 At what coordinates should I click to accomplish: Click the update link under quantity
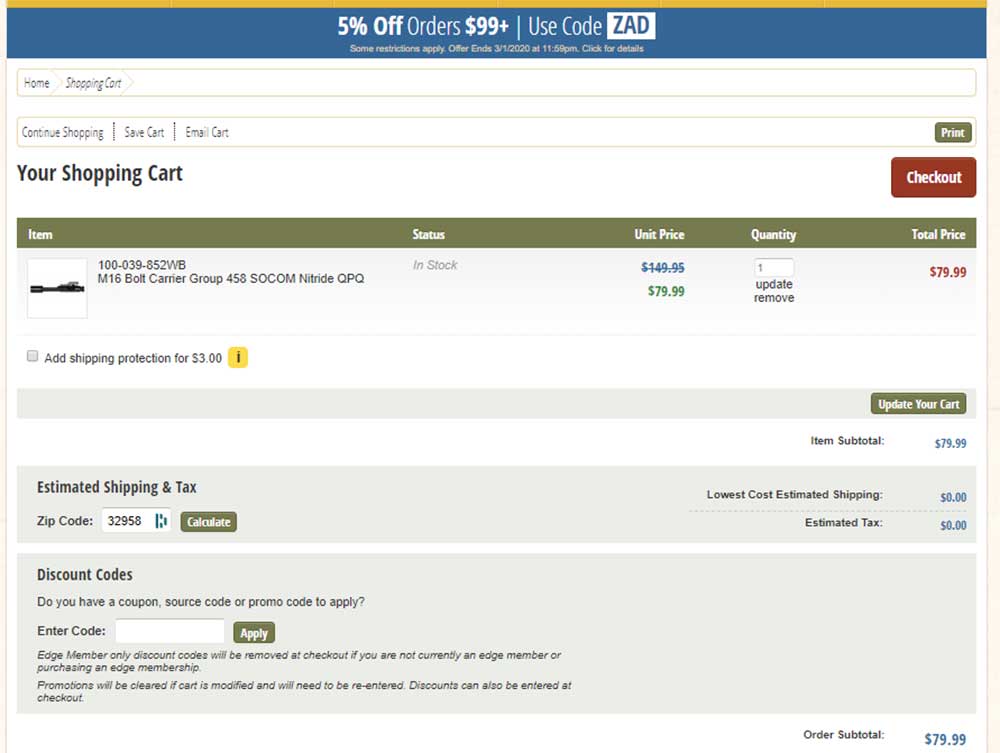(x=774, y=284)
